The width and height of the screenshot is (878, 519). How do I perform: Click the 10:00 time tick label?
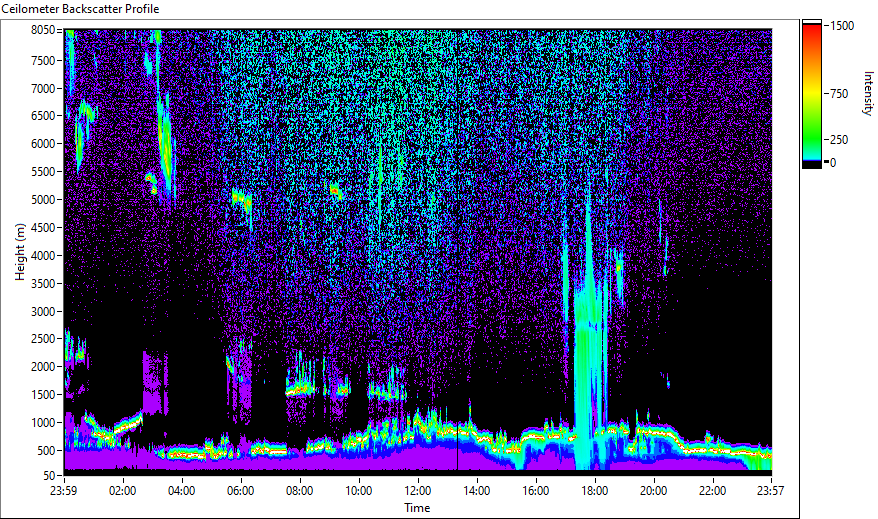point(358,491)
